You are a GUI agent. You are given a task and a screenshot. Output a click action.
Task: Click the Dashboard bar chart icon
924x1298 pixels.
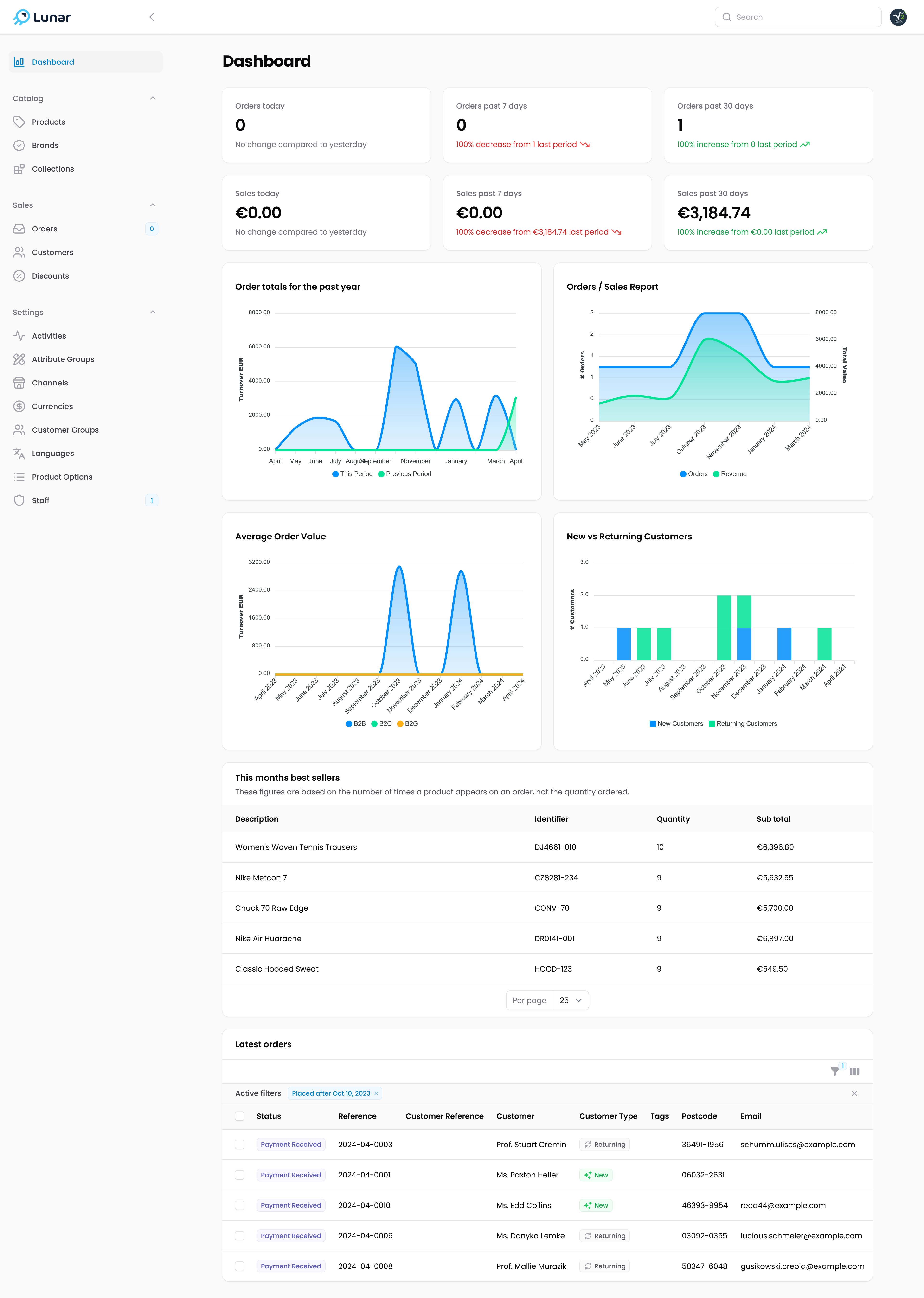tap(19, 62)
